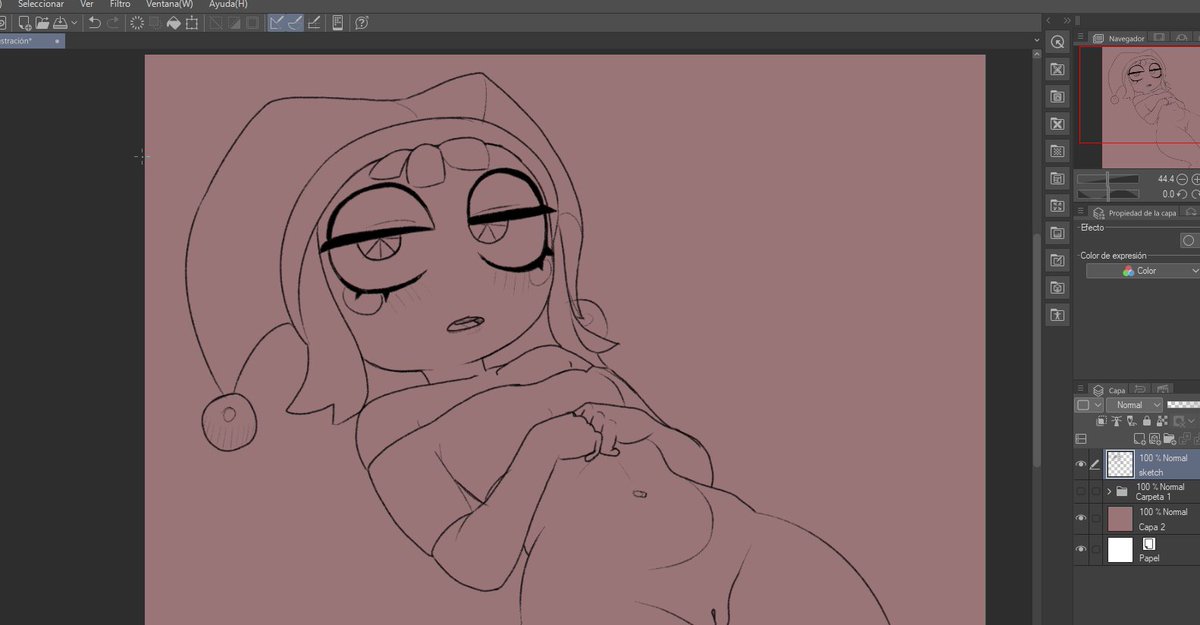Click the Quick Access magnifier icon in the side dock
The height and width of the screenshot is (625, 1200).
coord(1058,42)
